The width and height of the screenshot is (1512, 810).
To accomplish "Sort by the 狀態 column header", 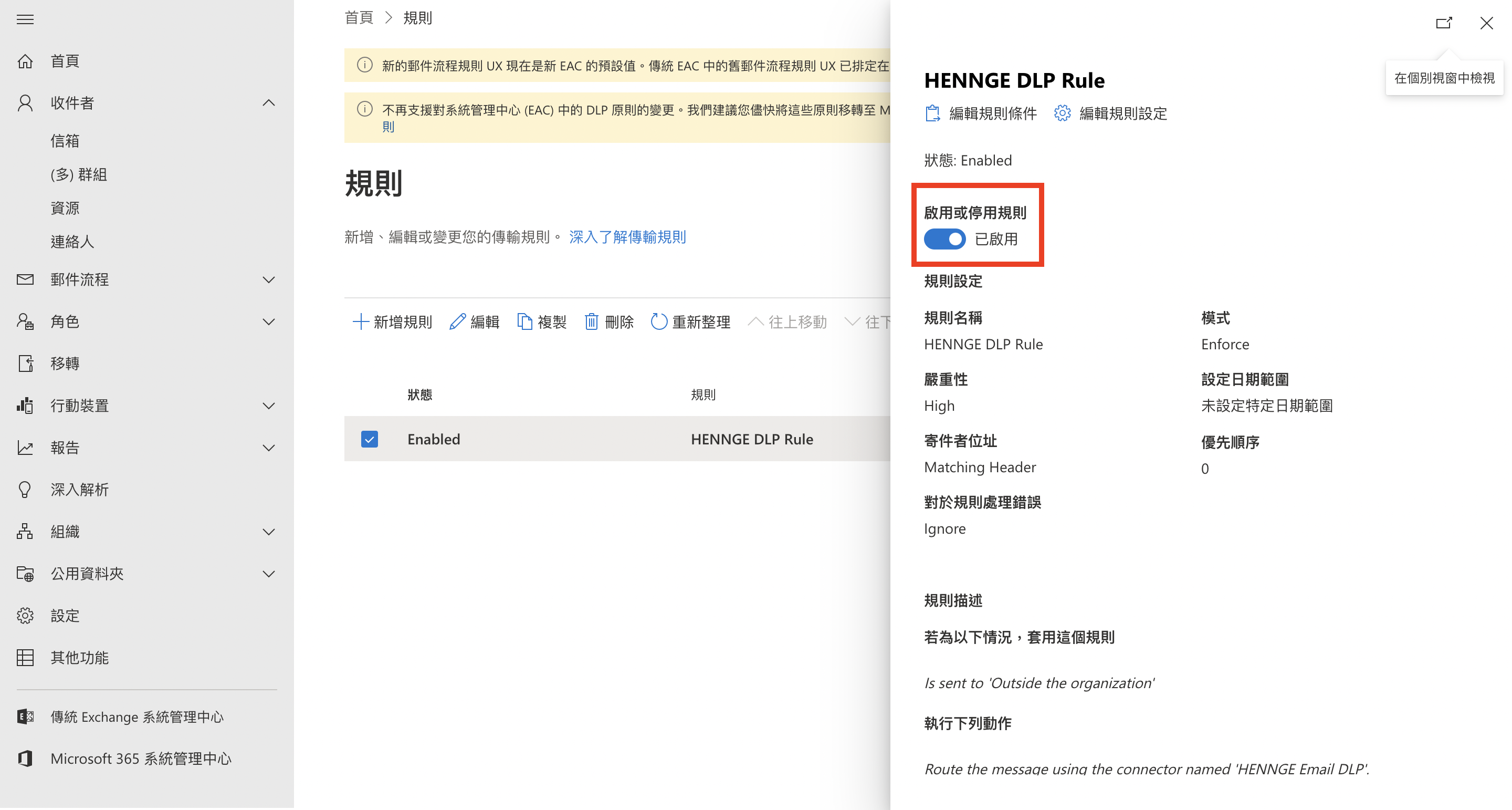I will click(x=419, y=394).
